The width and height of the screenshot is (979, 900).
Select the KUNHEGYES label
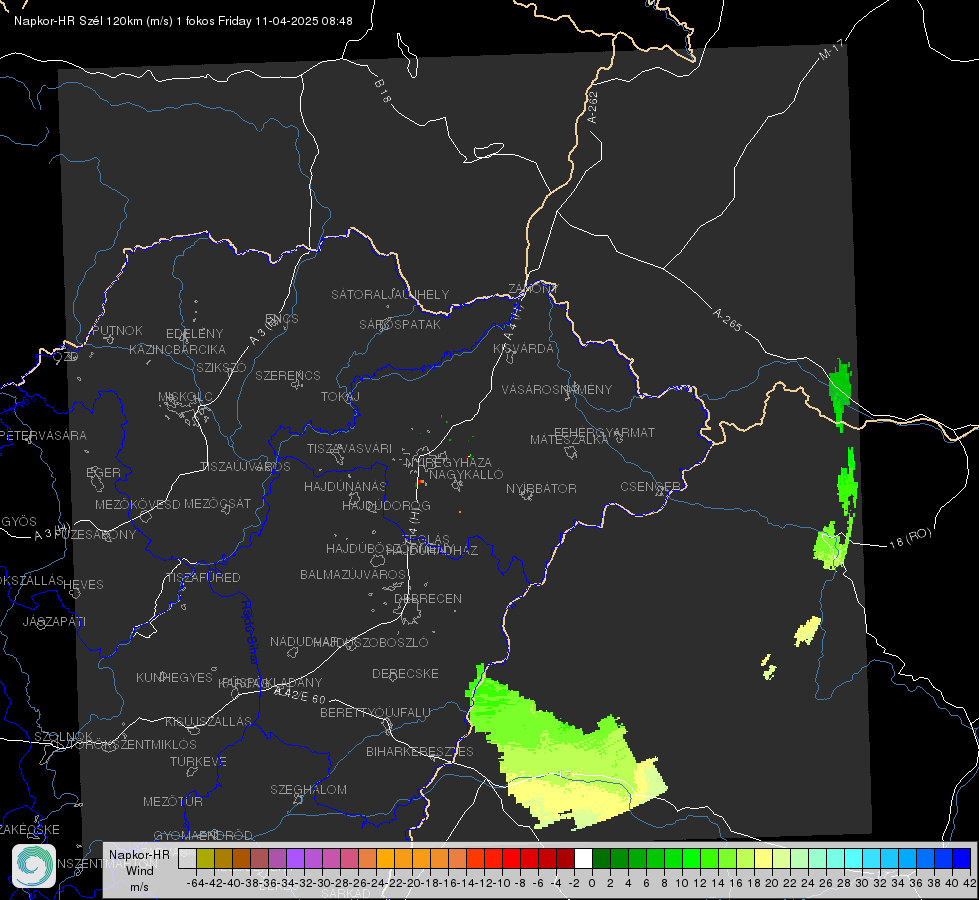coord(174,678)
